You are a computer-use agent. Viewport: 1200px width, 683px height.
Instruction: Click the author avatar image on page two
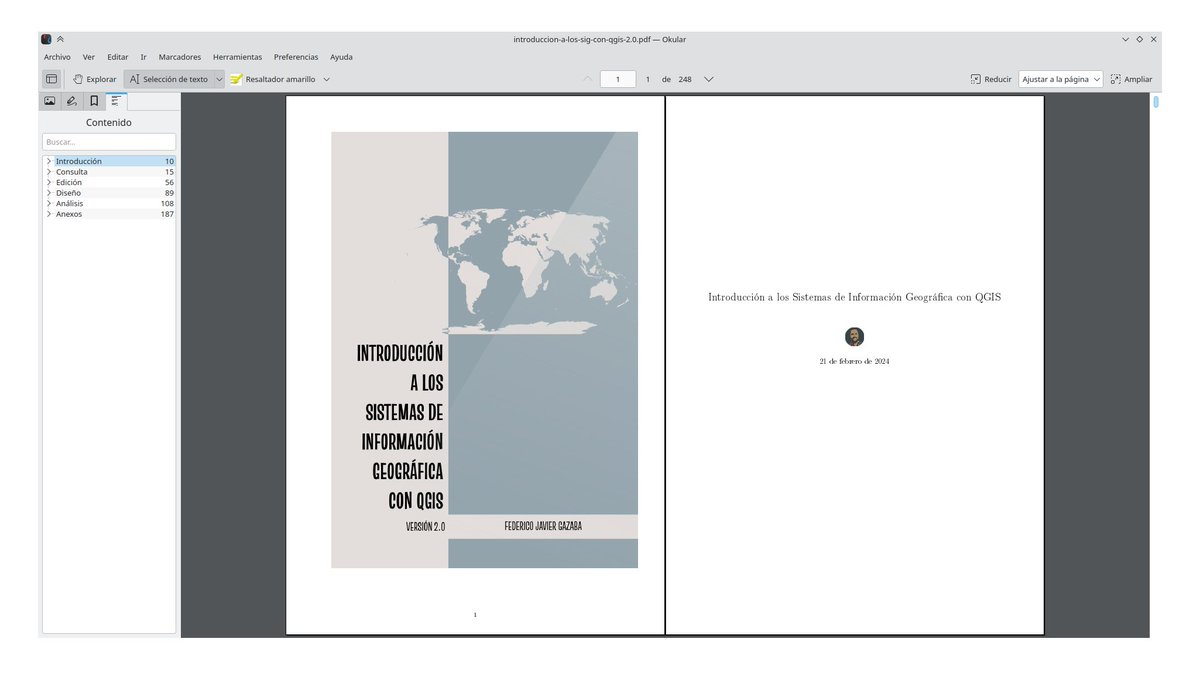[854, 336]
